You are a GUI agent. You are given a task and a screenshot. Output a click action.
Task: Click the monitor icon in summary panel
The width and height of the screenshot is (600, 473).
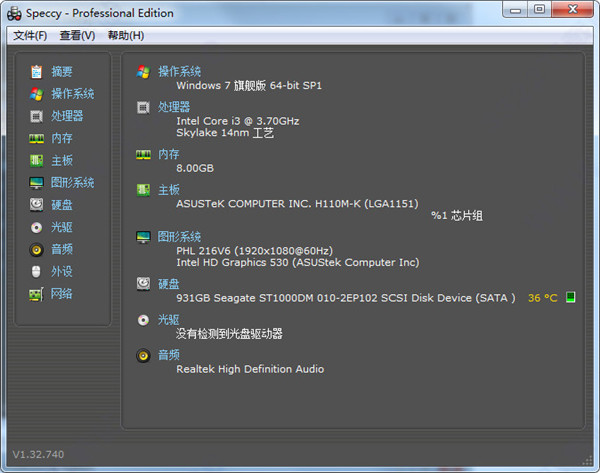coord(143,237)
